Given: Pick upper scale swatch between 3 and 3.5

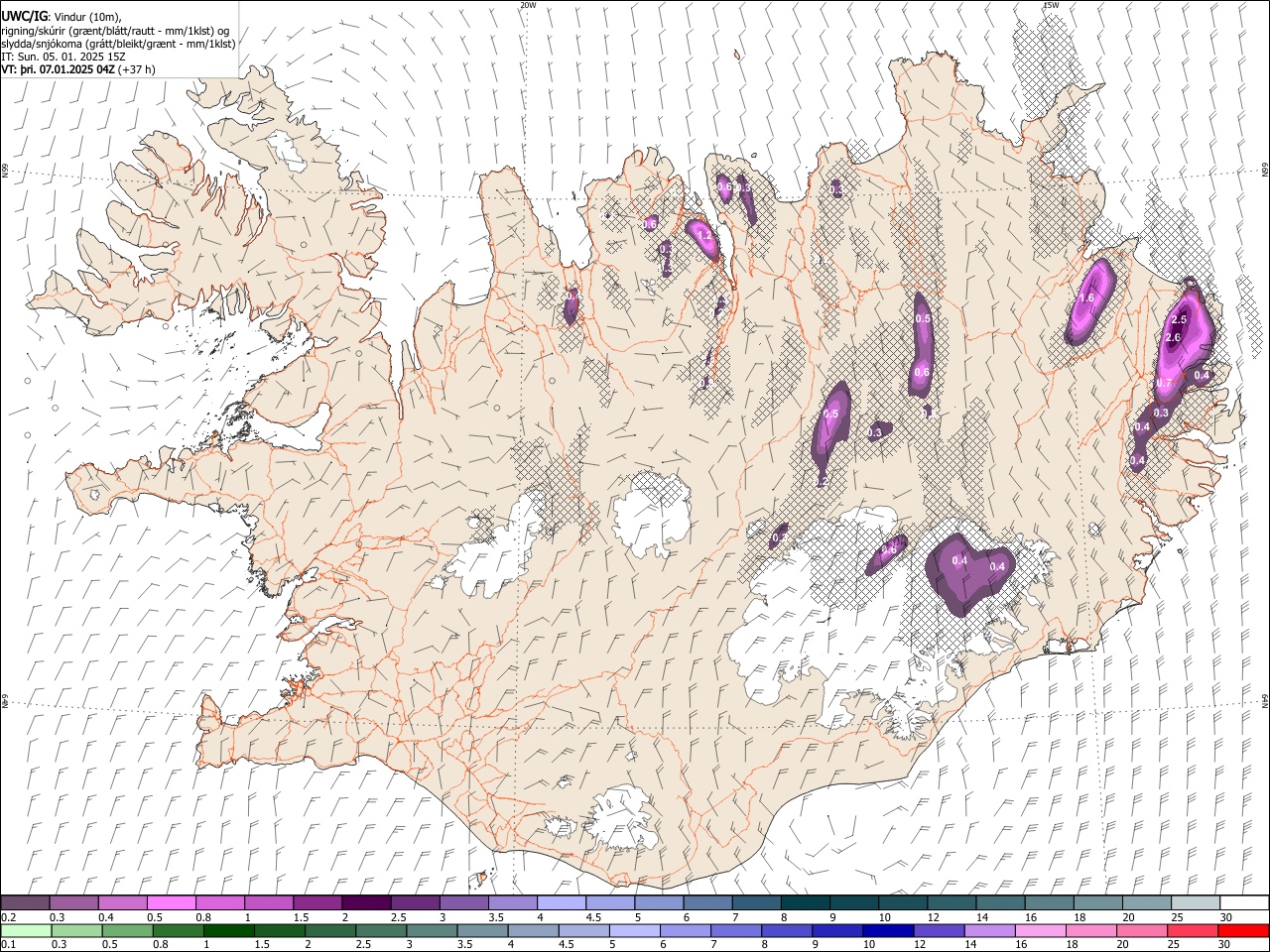Looking at the screenshot, I should point(463,903).
